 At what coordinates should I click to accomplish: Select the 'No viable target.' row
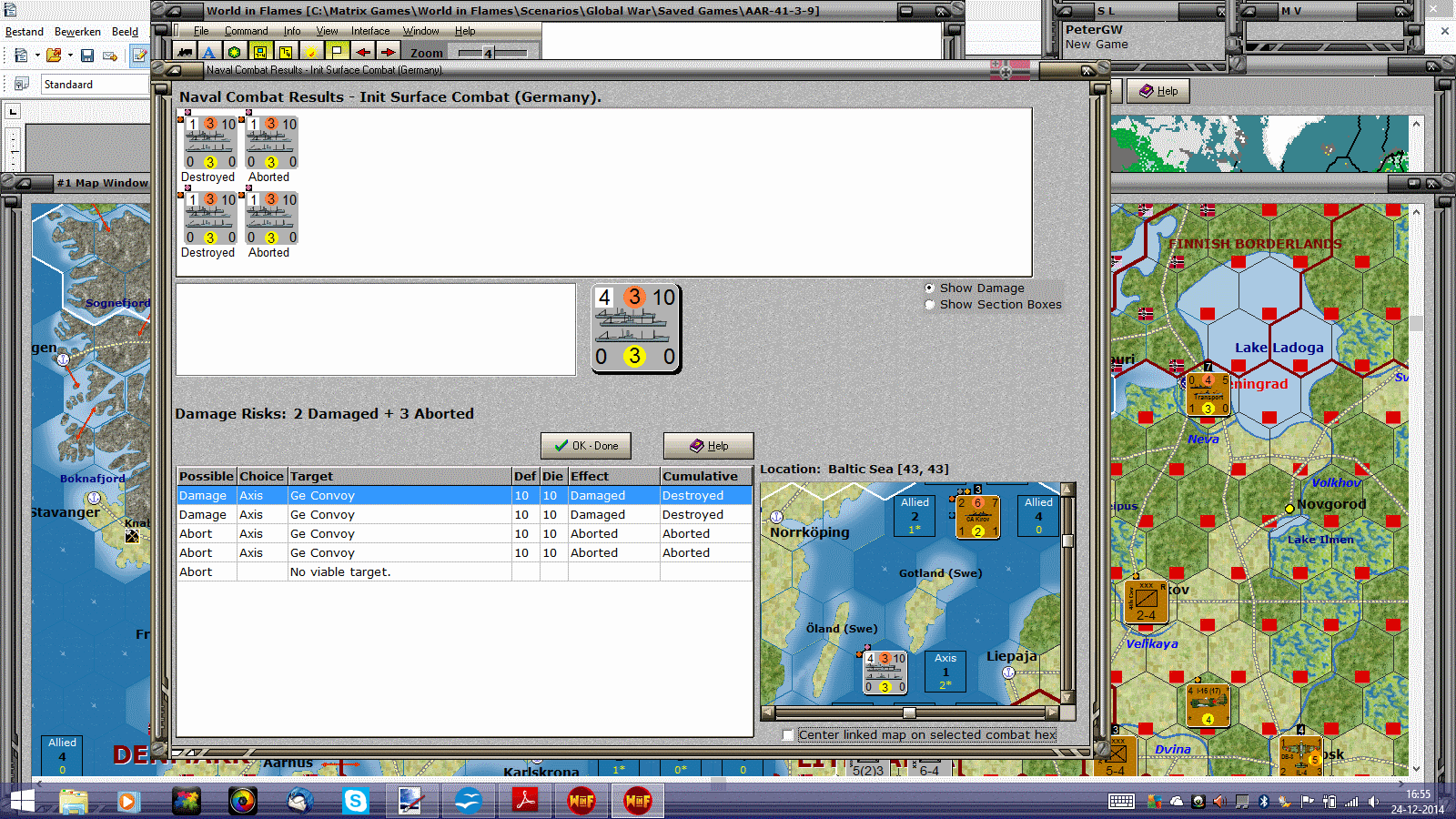464,572
